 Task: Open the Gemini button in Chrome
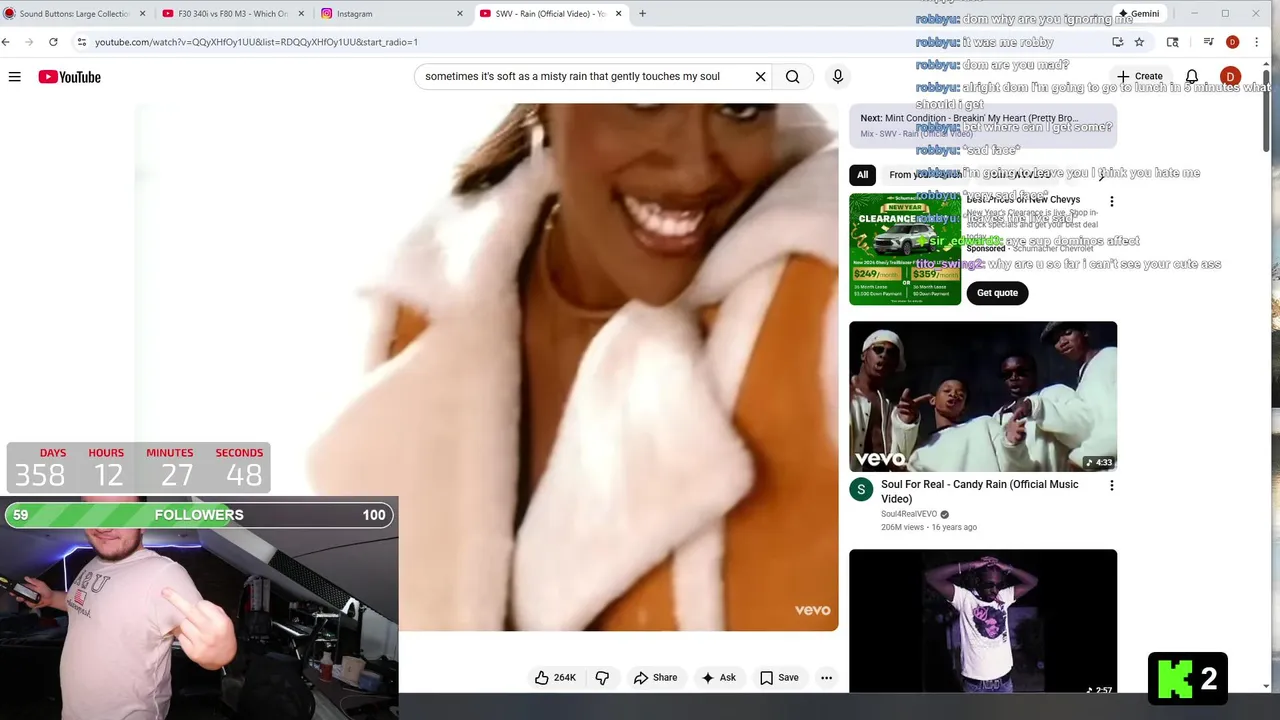1138,13
